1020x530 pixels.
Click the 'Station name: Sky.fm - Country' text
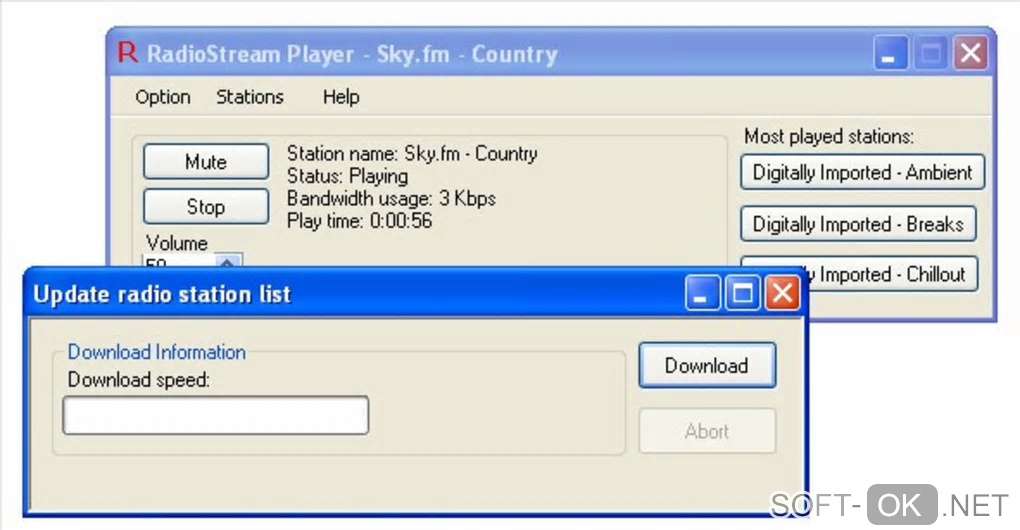click(x=412, y=153)
